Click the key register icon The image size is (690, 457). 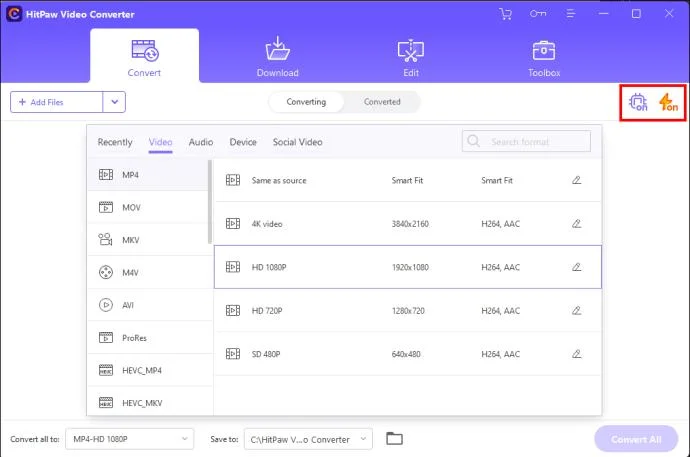(538, 14)
